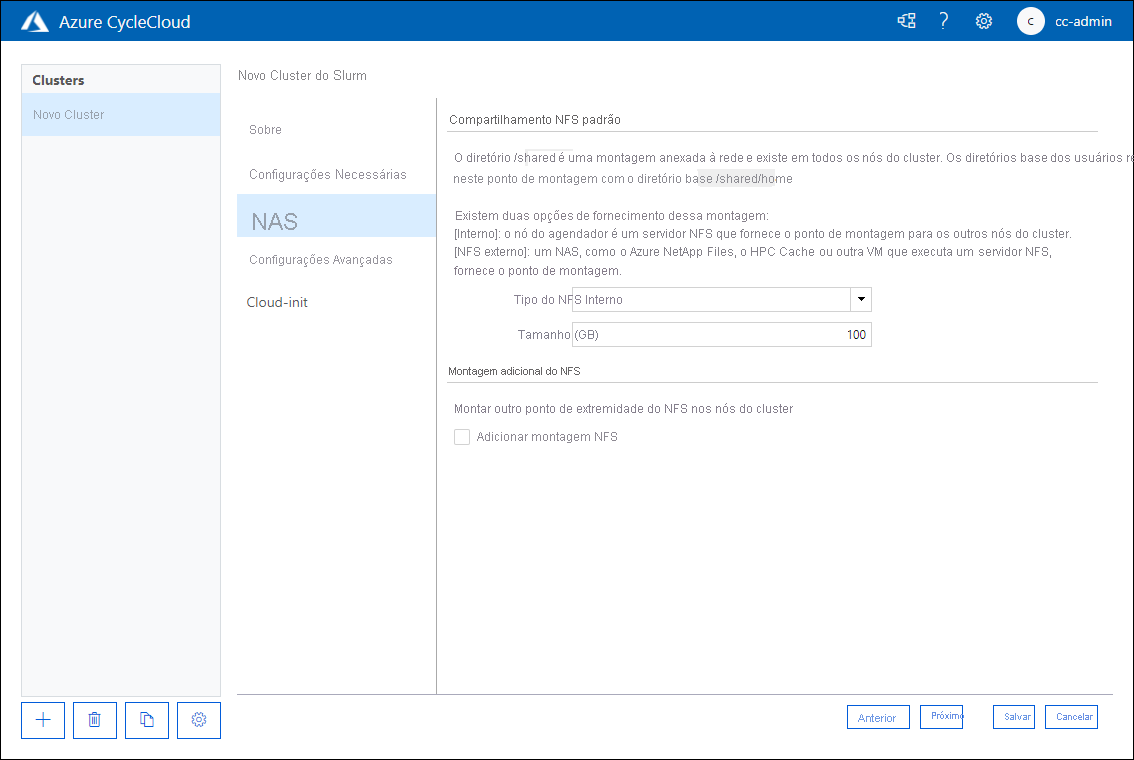The width and height of the screenshot is (1134, 760).
Task: Open Configurações Necessárias section
Action: (x=327, y=173)
